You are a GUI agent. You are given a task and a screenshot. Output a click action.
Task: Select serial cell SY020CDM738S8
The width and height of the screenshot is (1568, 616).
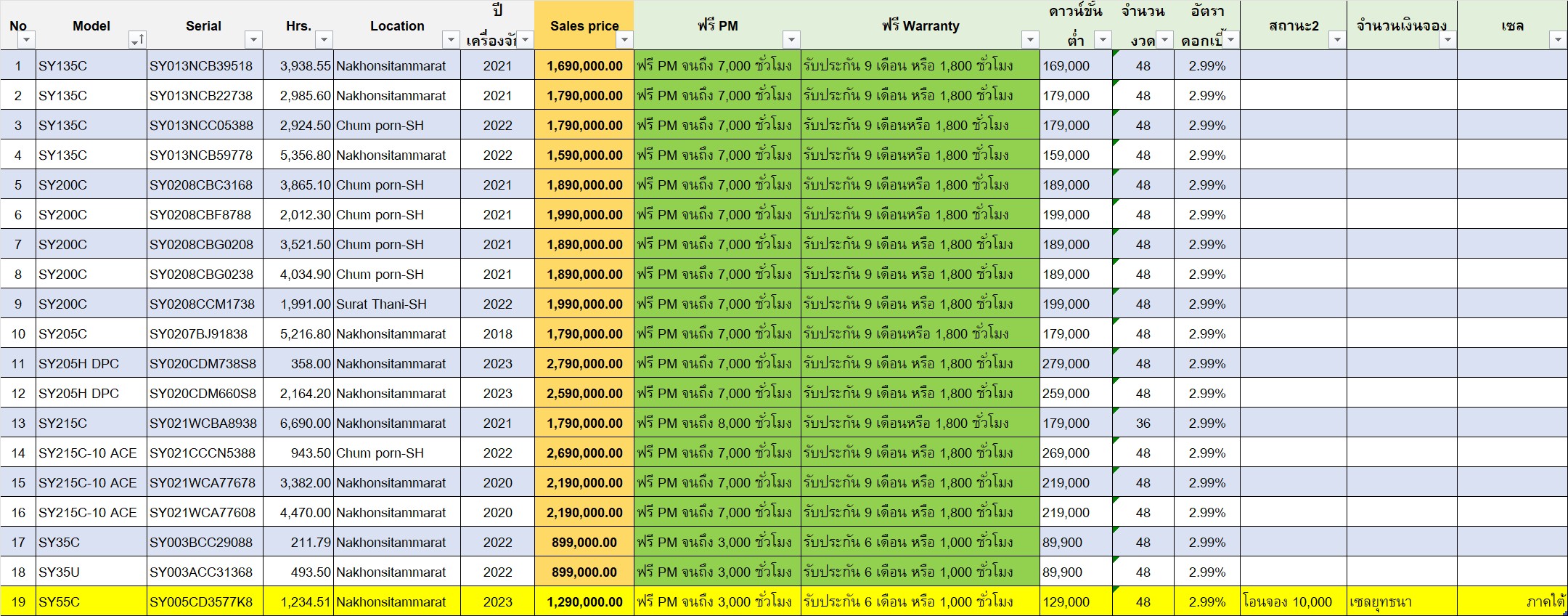pyautogui.click(x=205, y=363)
